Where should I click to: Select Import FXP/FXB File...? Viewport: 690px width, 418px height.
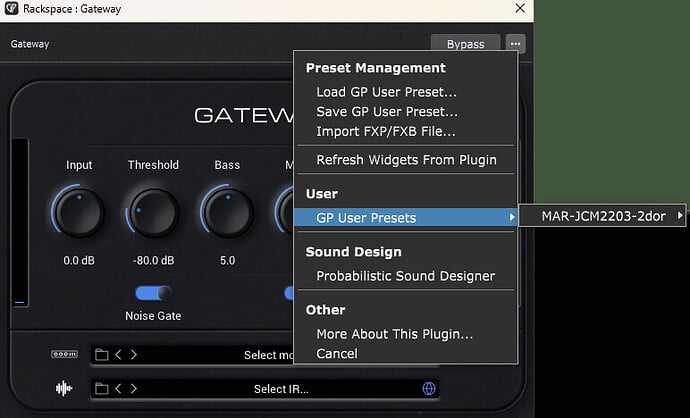(x=386, y=132)
